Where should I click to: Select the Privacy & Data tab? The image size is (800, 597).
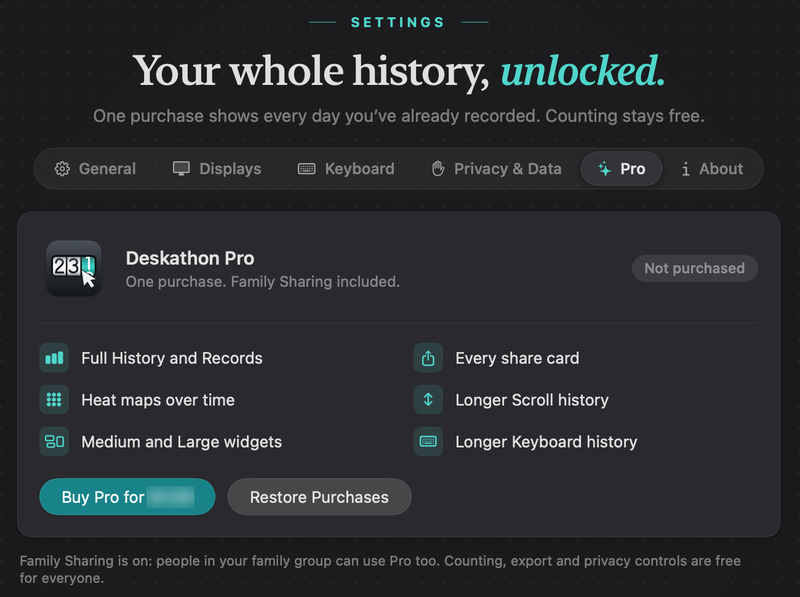pyautogui.click(x=496, y=169)
